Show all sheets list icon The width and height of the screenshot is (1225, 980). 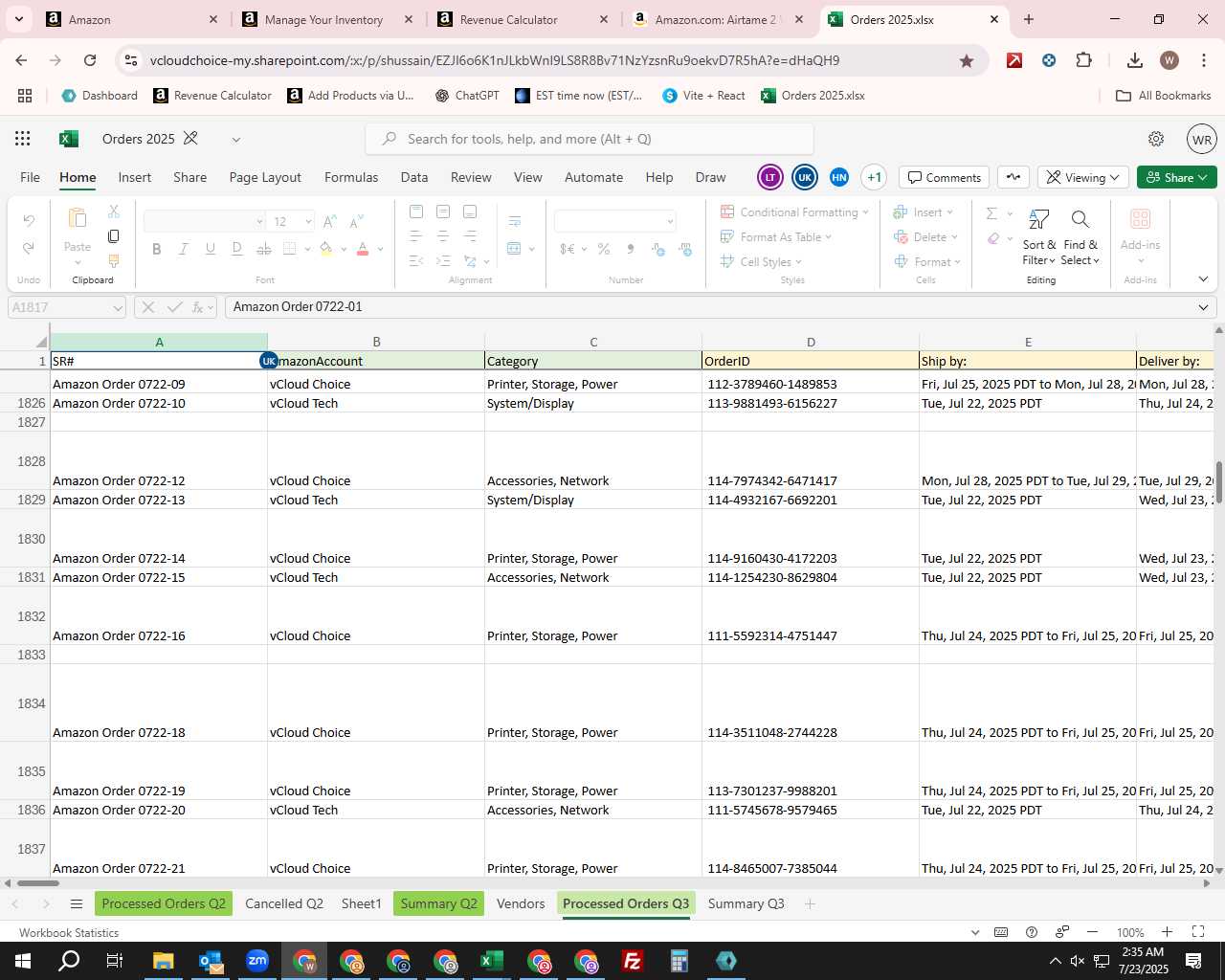pyautogui.click(x=77, y=903)
